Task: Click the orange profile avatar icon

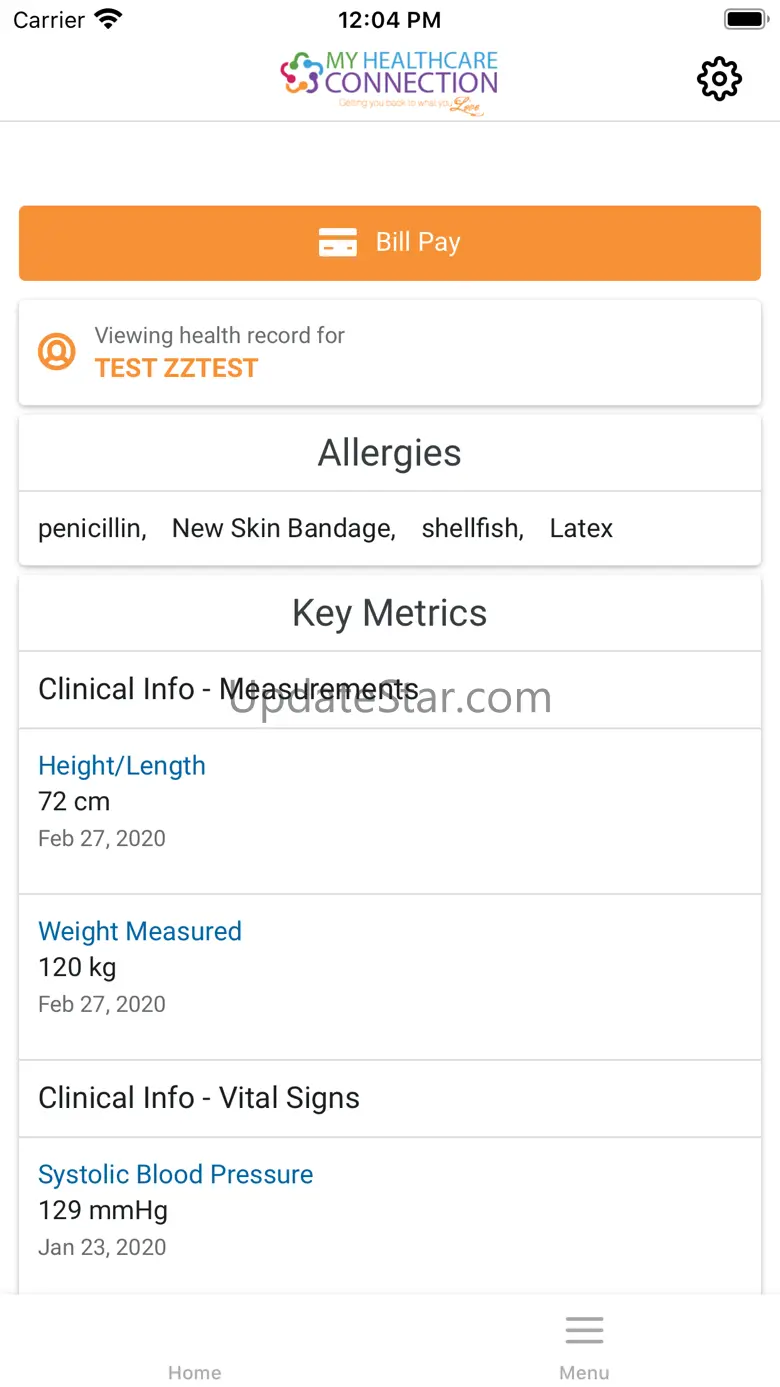Action: tap(57, 352)
